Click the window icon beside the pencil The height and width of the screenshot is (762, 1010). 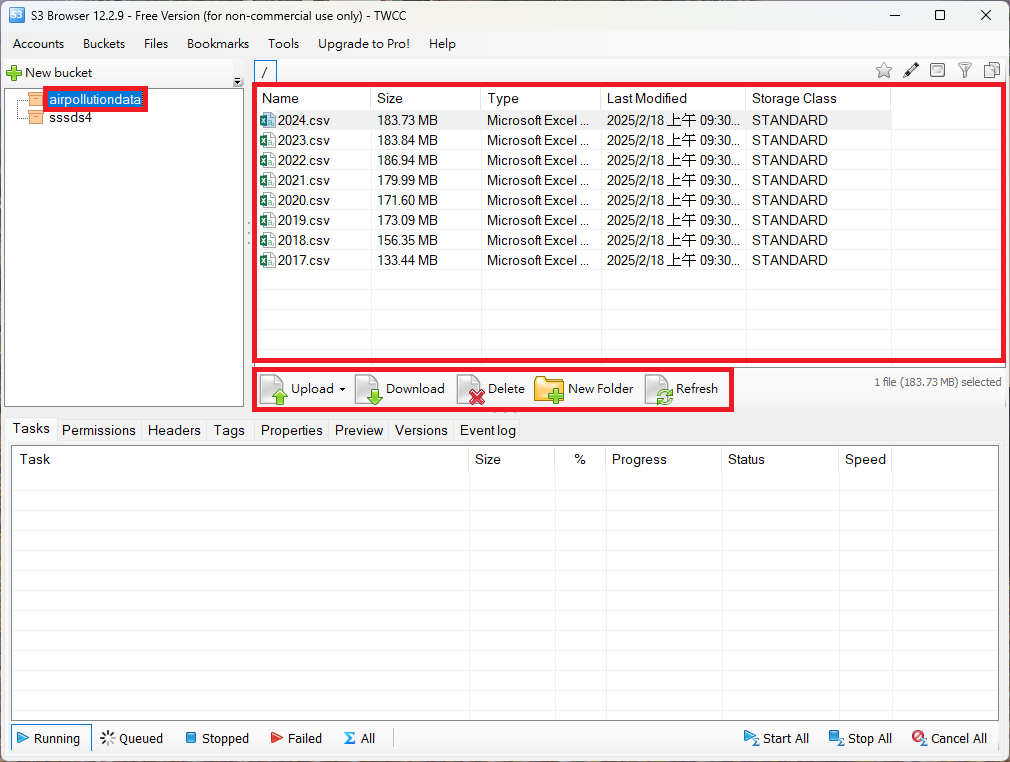pyautogui.click(x=937, y=70)
